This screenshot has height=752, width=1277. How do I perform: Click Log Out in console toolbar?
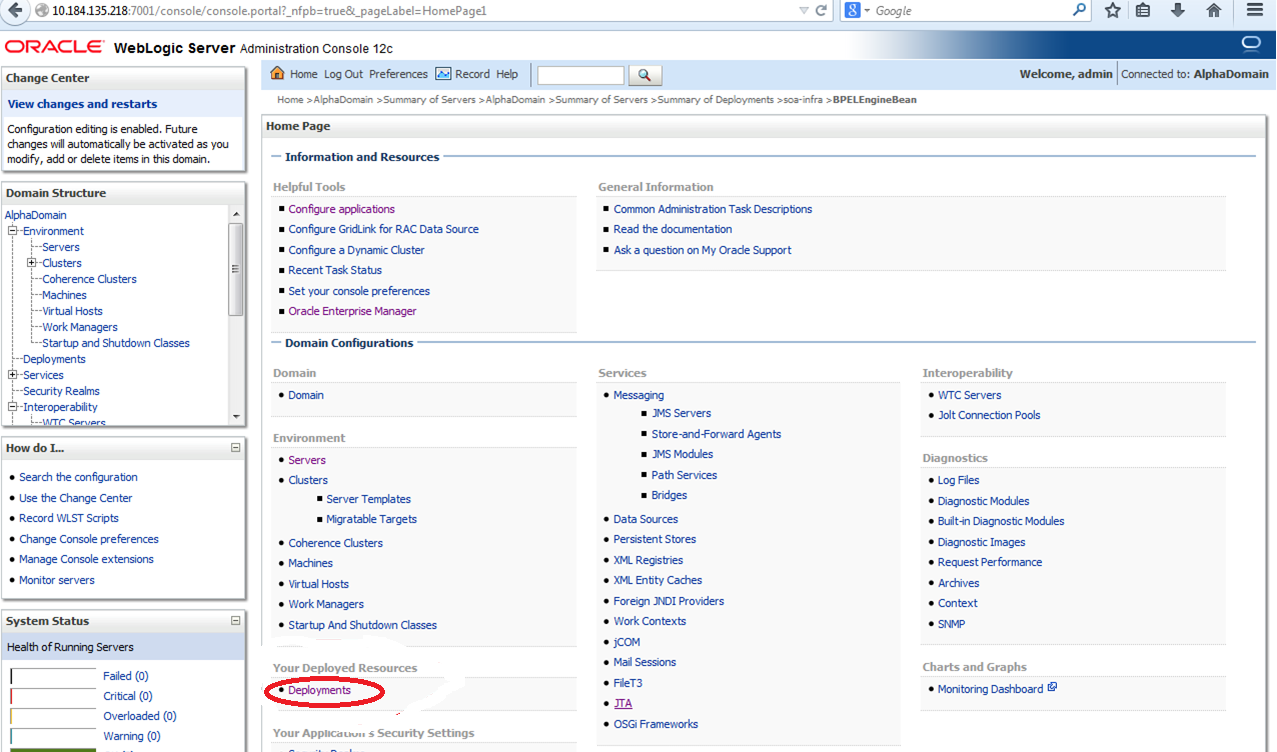coord(343,74)
